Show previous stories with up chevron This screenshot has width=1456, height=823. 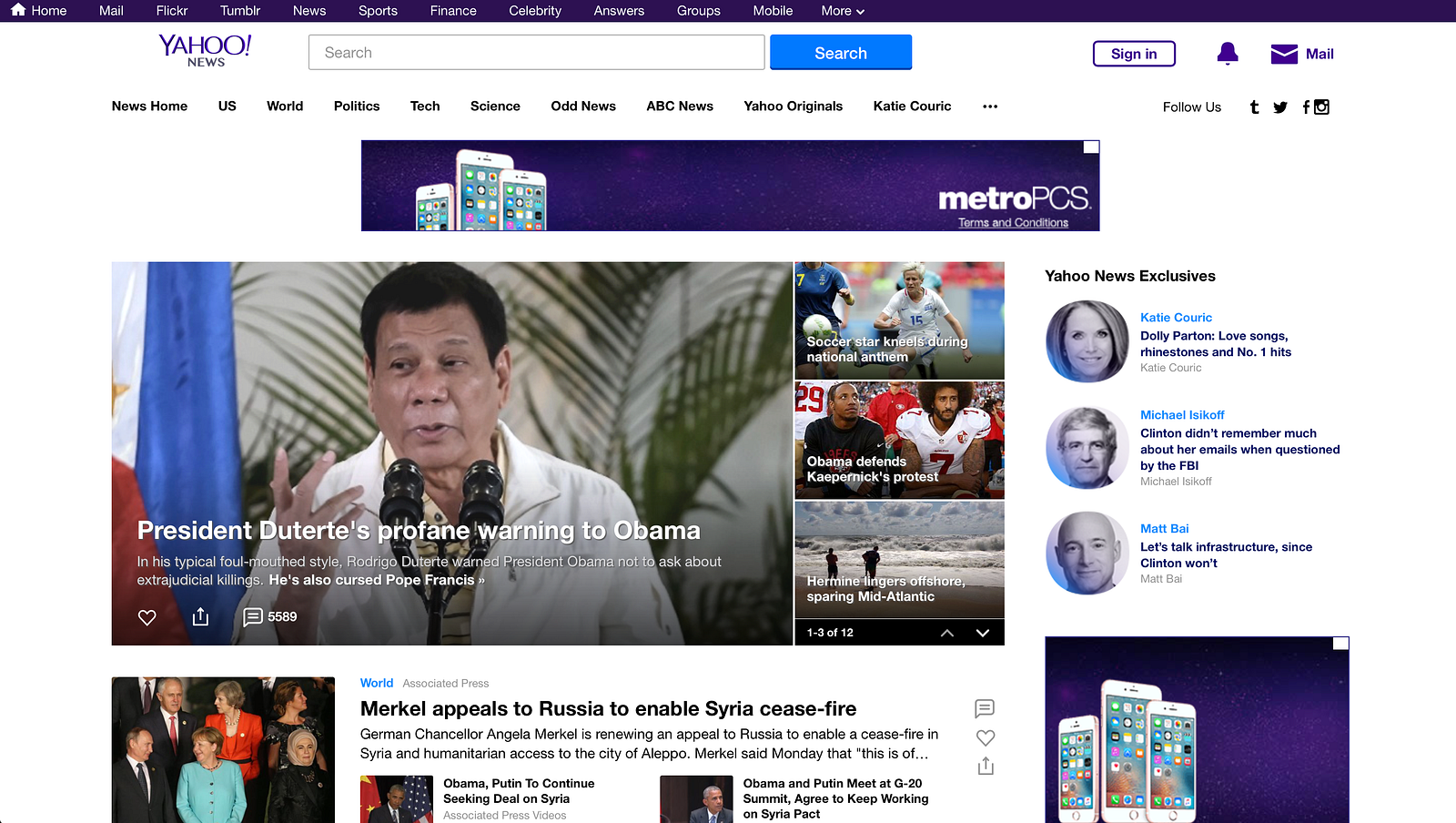947,633
